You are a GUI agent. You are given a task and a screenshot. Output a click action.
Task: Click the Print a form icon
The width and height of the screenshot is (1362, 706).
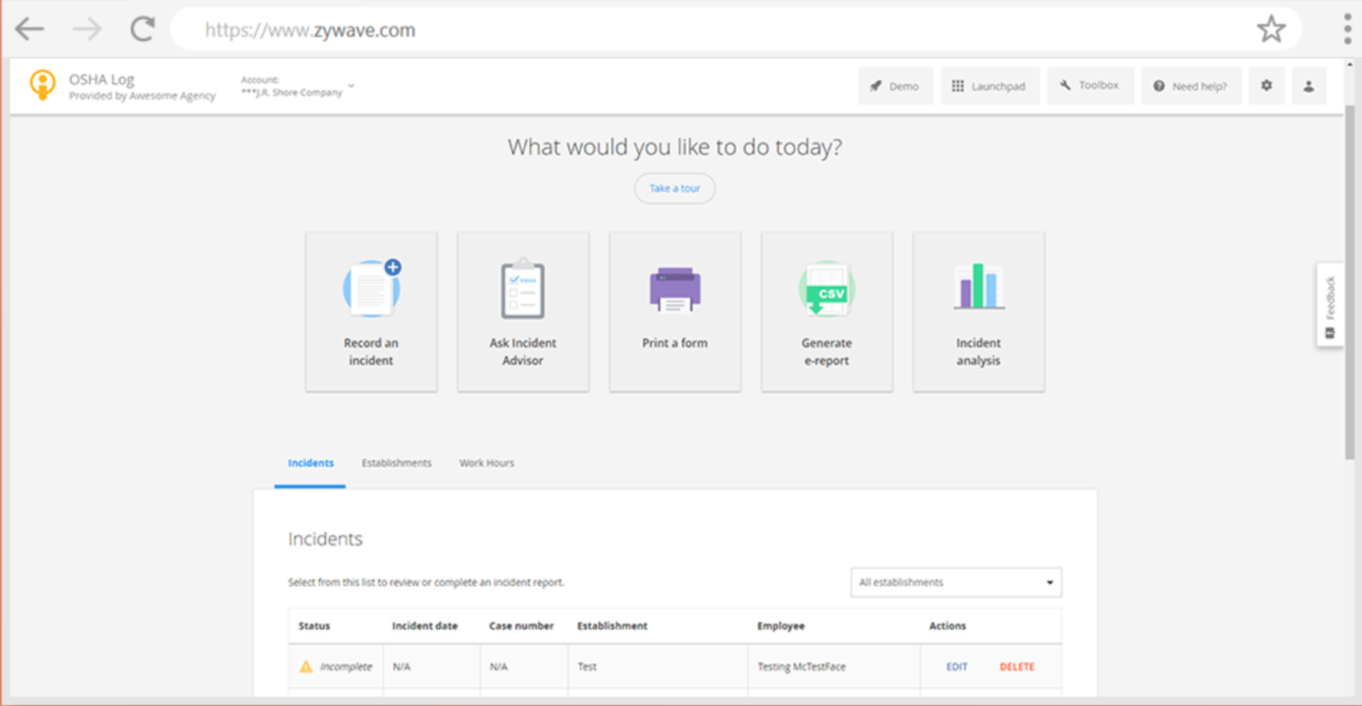point(675,287)
